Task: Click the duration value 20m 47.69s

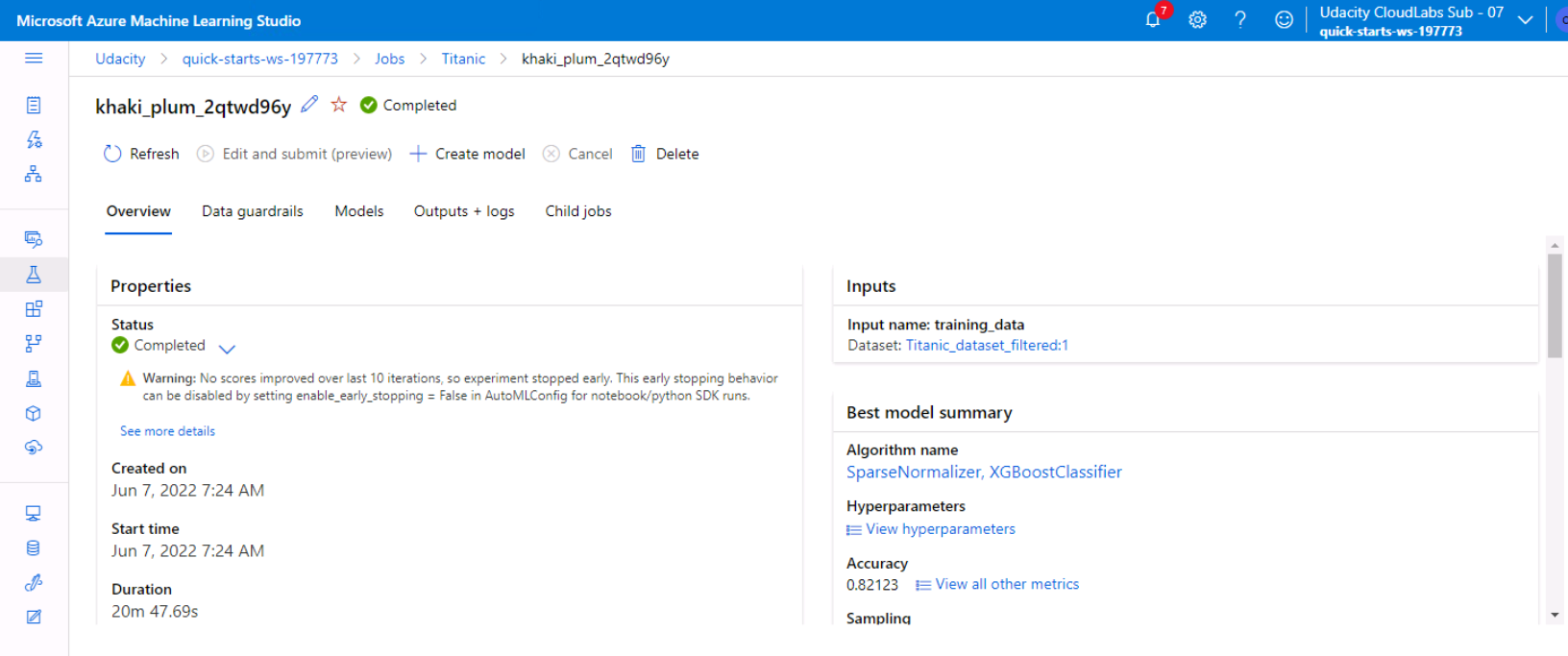Action: [155, 611]
